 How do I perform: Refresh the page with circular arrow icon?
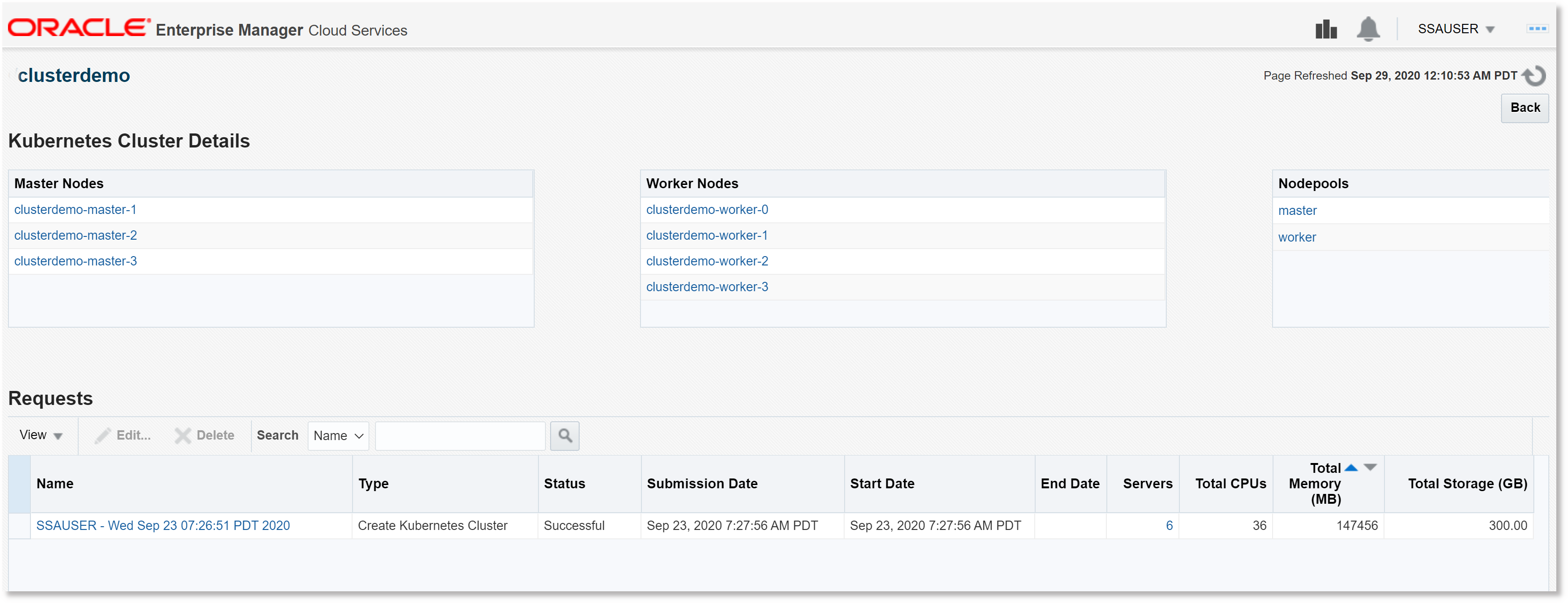(1534, 75)
